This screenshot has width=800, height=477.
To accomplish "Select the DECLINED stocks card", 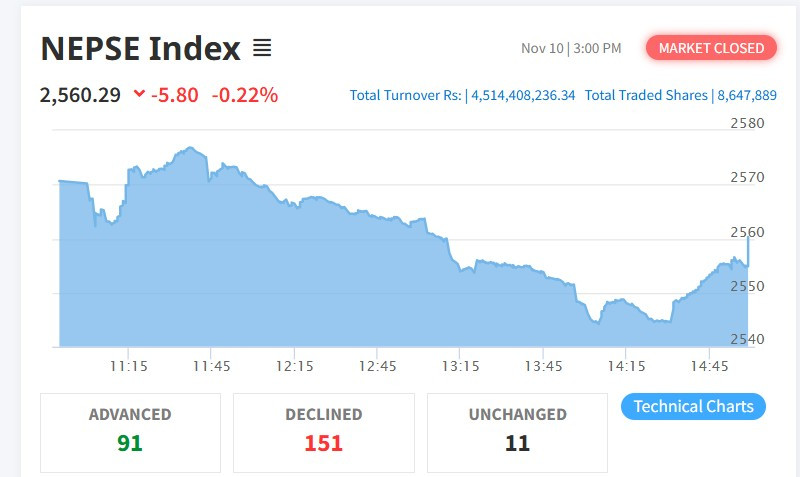I will 323,432.
